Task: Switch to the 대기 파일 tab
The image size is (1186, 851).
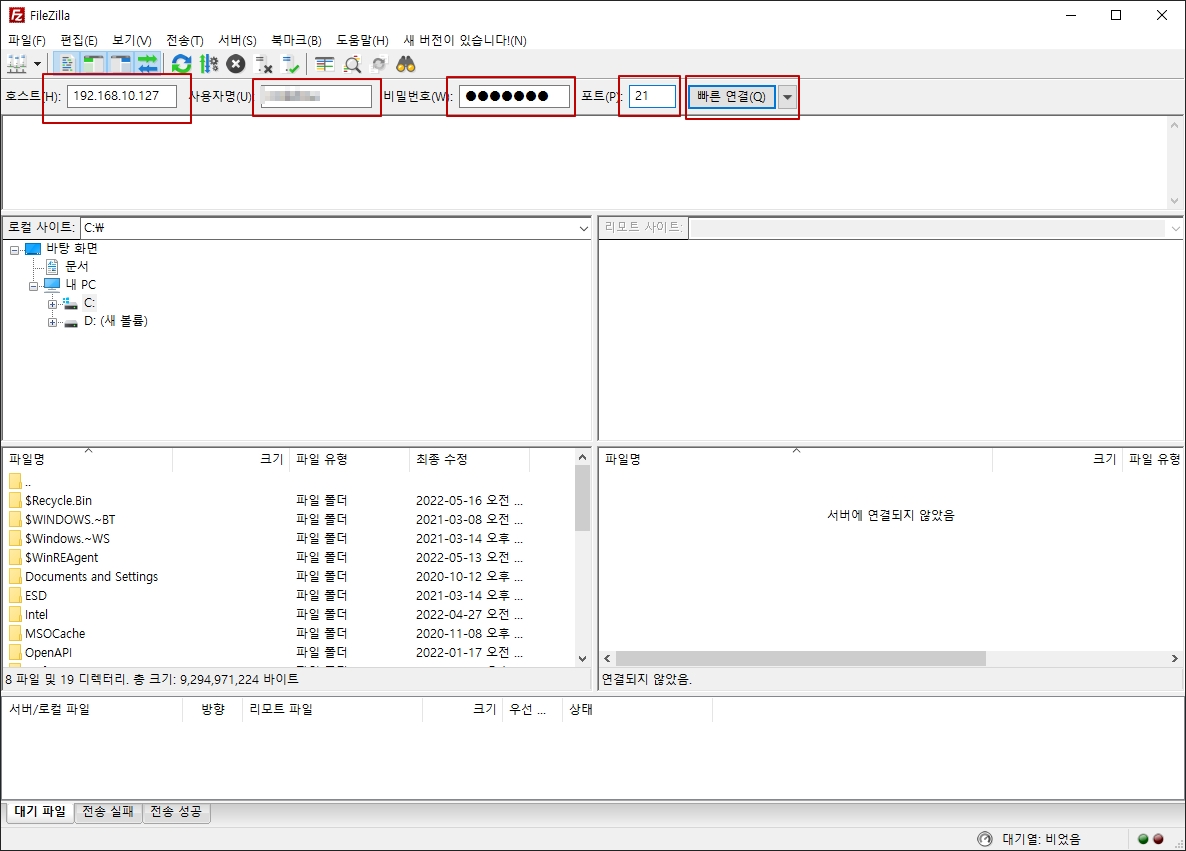Action: [x=40, y=812]
